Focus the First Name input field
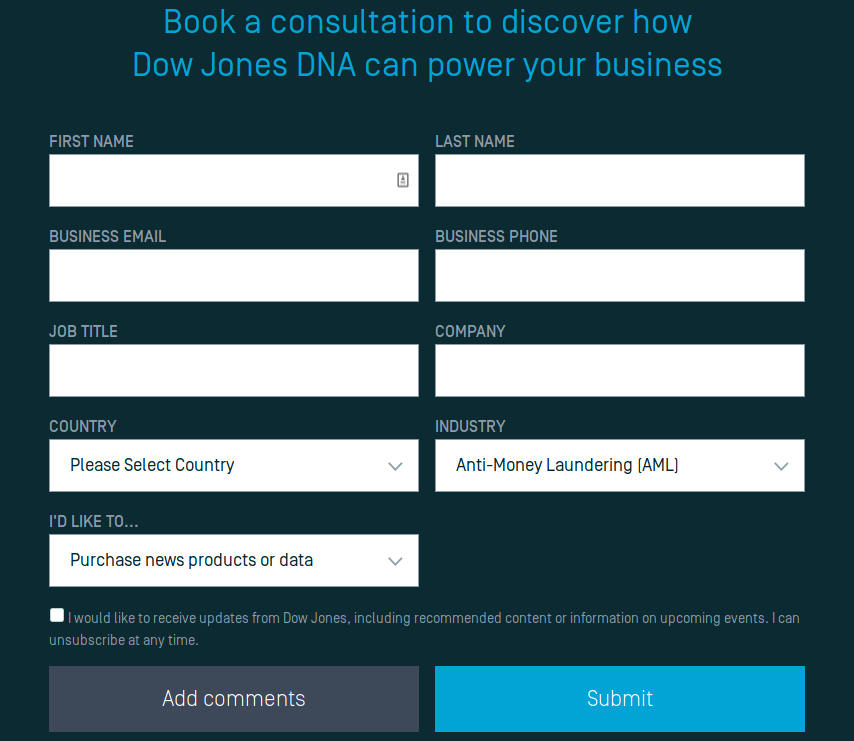This screenshot has width=854, height=741. 234,180
